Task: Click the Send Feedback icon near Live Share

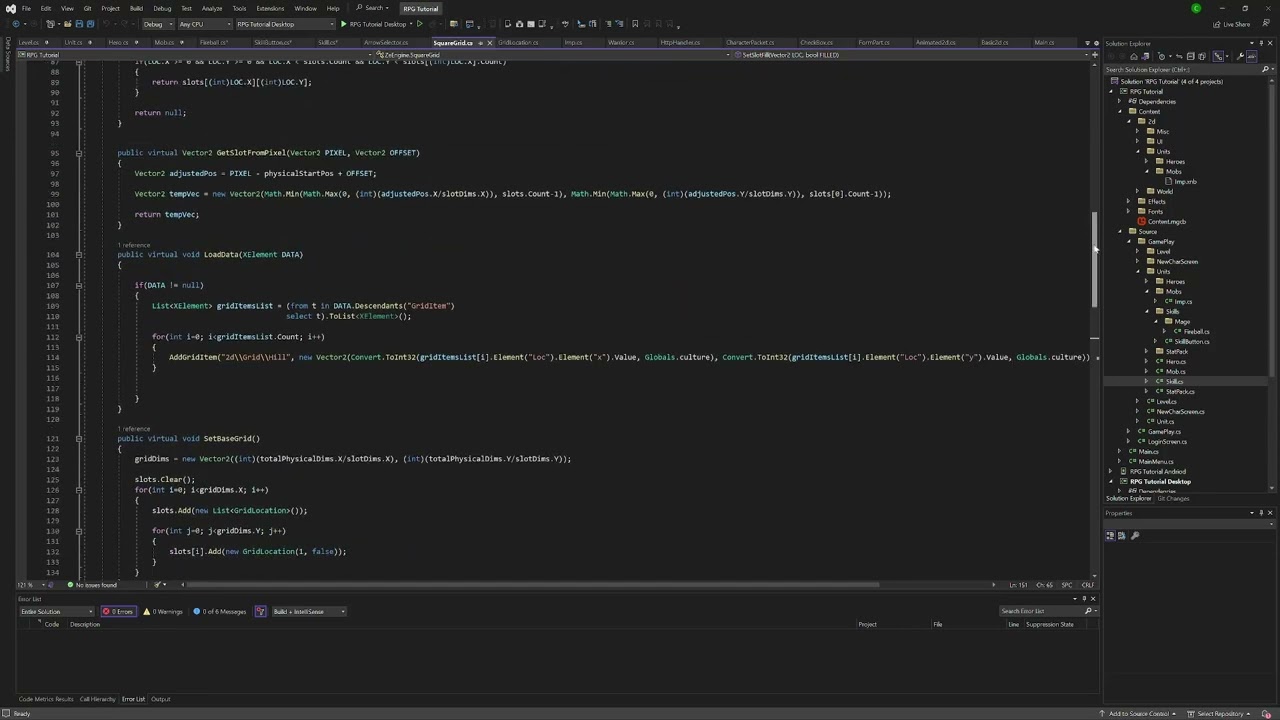Action: coord(1264,24)
